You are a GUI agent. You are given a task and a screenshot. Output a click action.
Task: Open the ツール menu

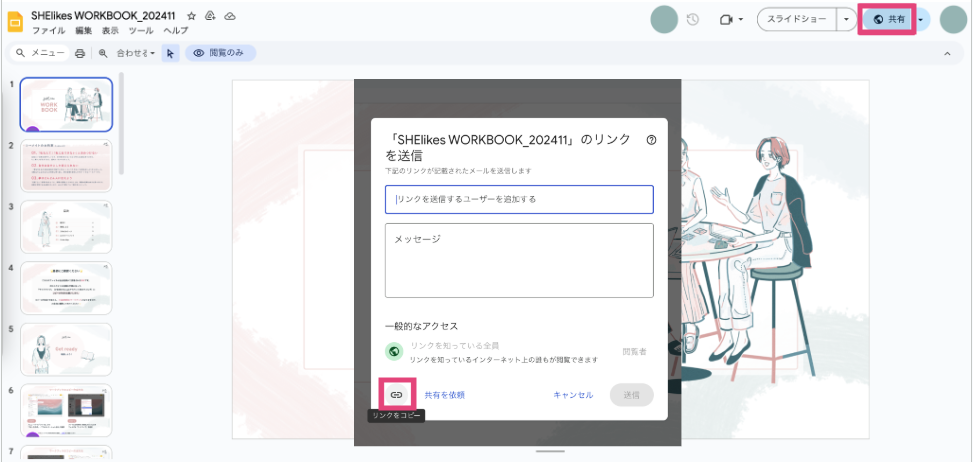click(141, 32)
